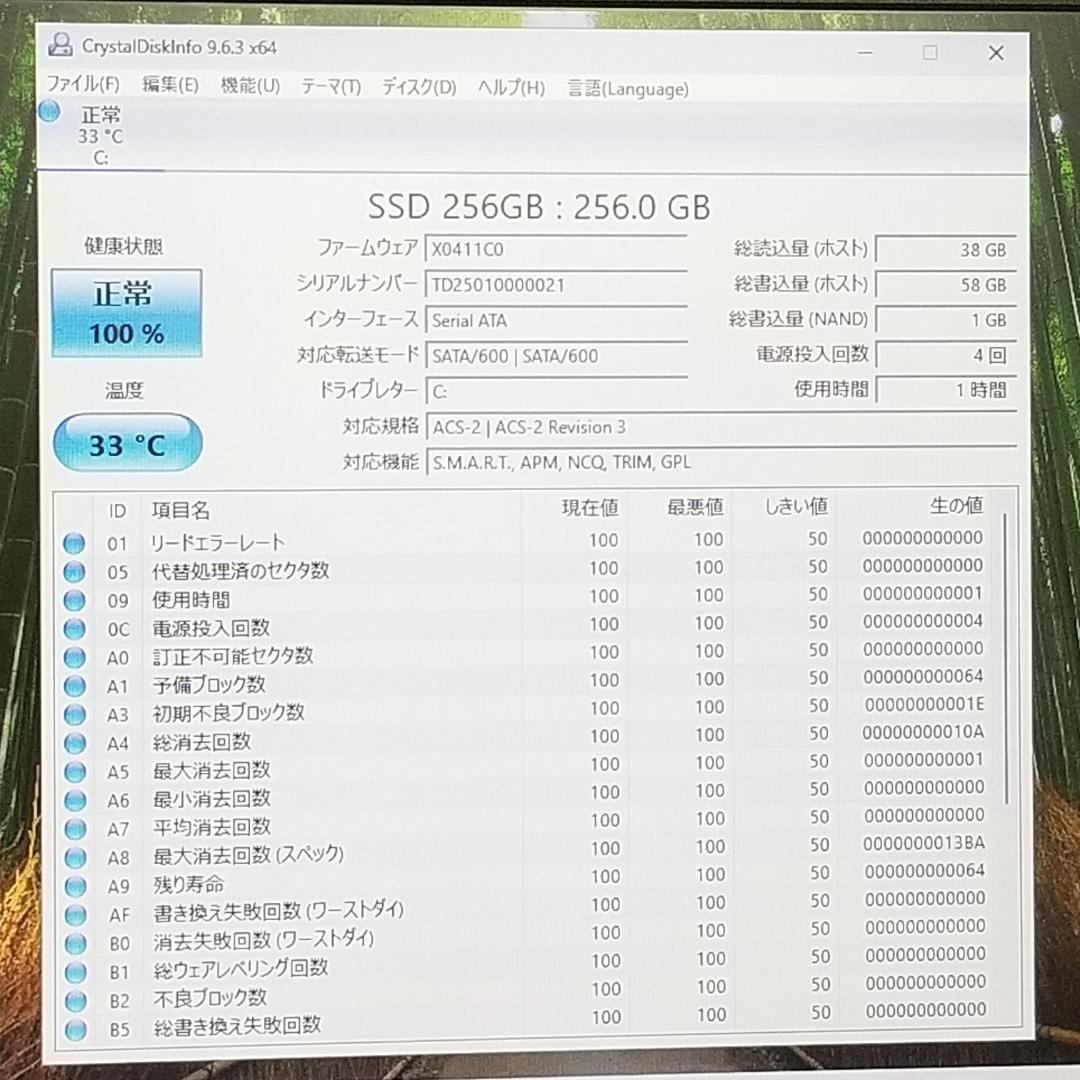Open the ヘルプ(H) menu

coord(512,87)
